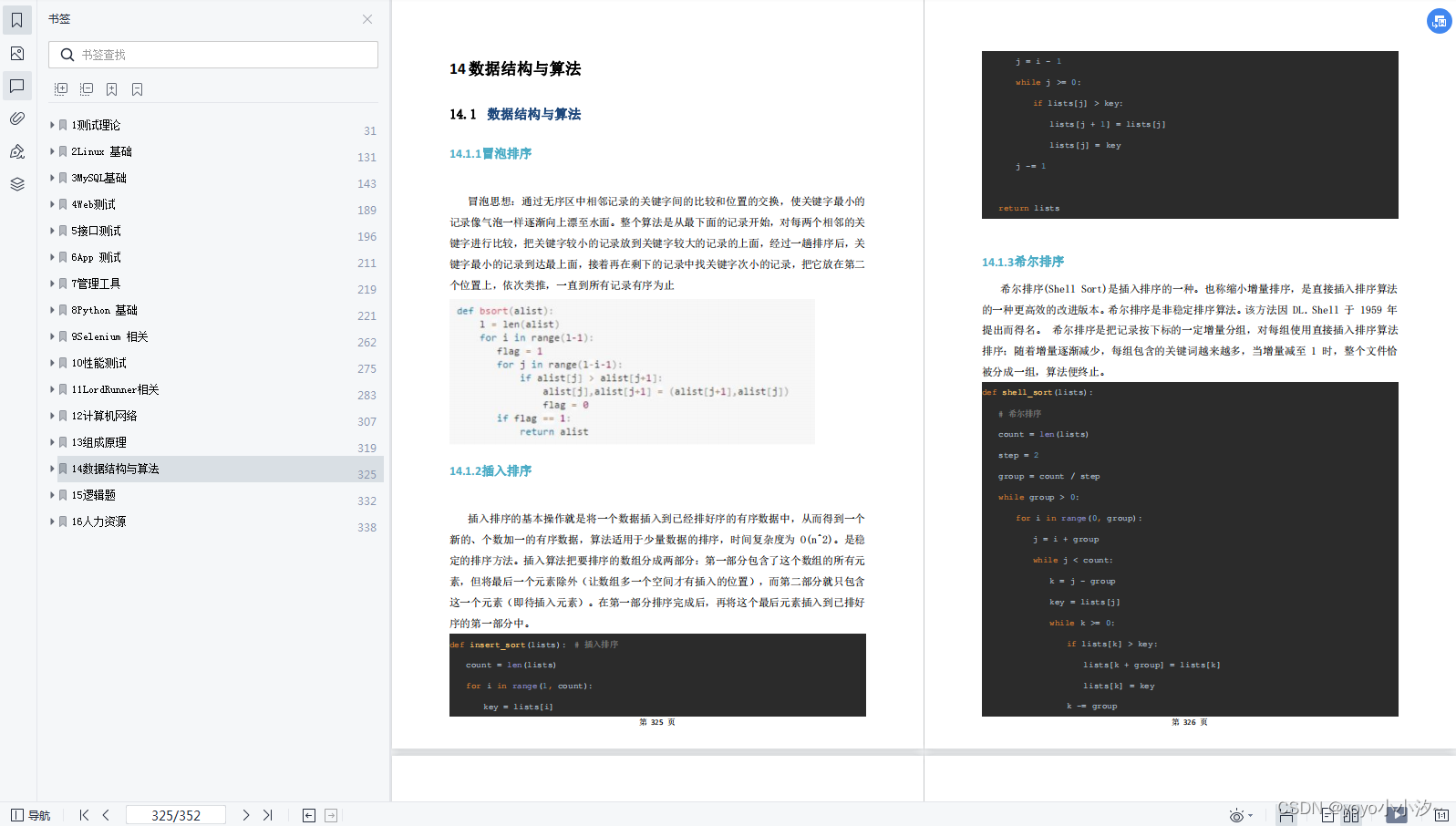Expand the 7管理工具 bookmark
1456x826 pixels.
[x=52, y=284]
